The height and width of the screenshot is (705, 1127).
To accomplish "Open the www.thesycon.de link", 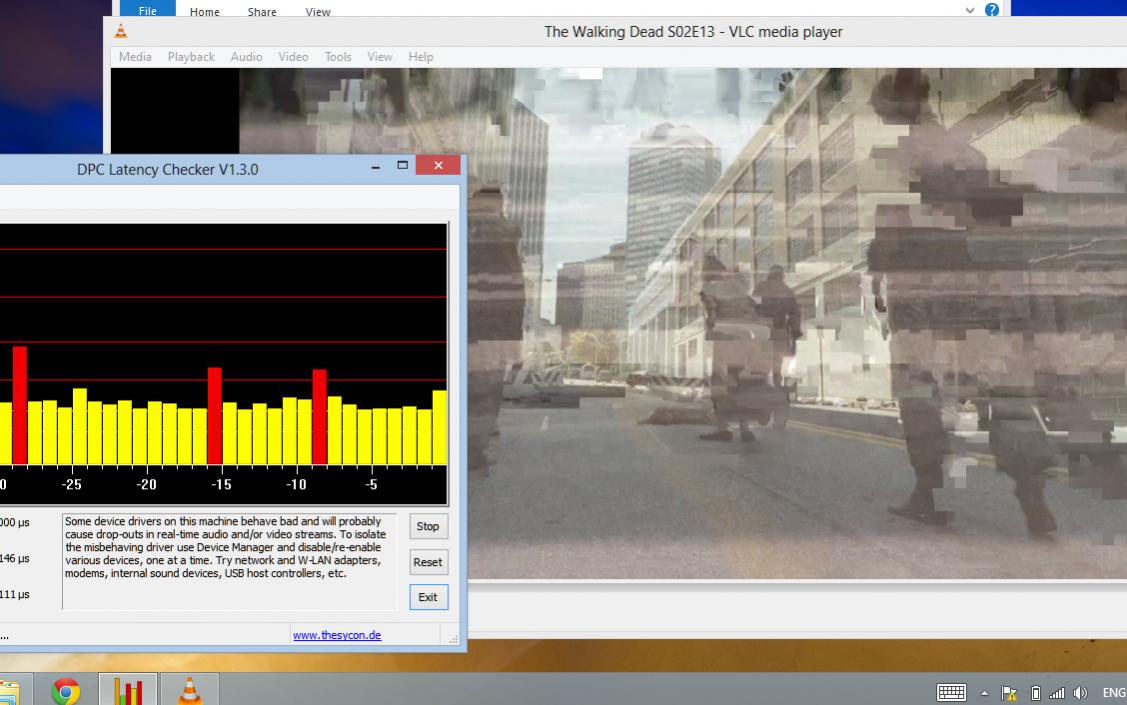I will tap(337, 635).
